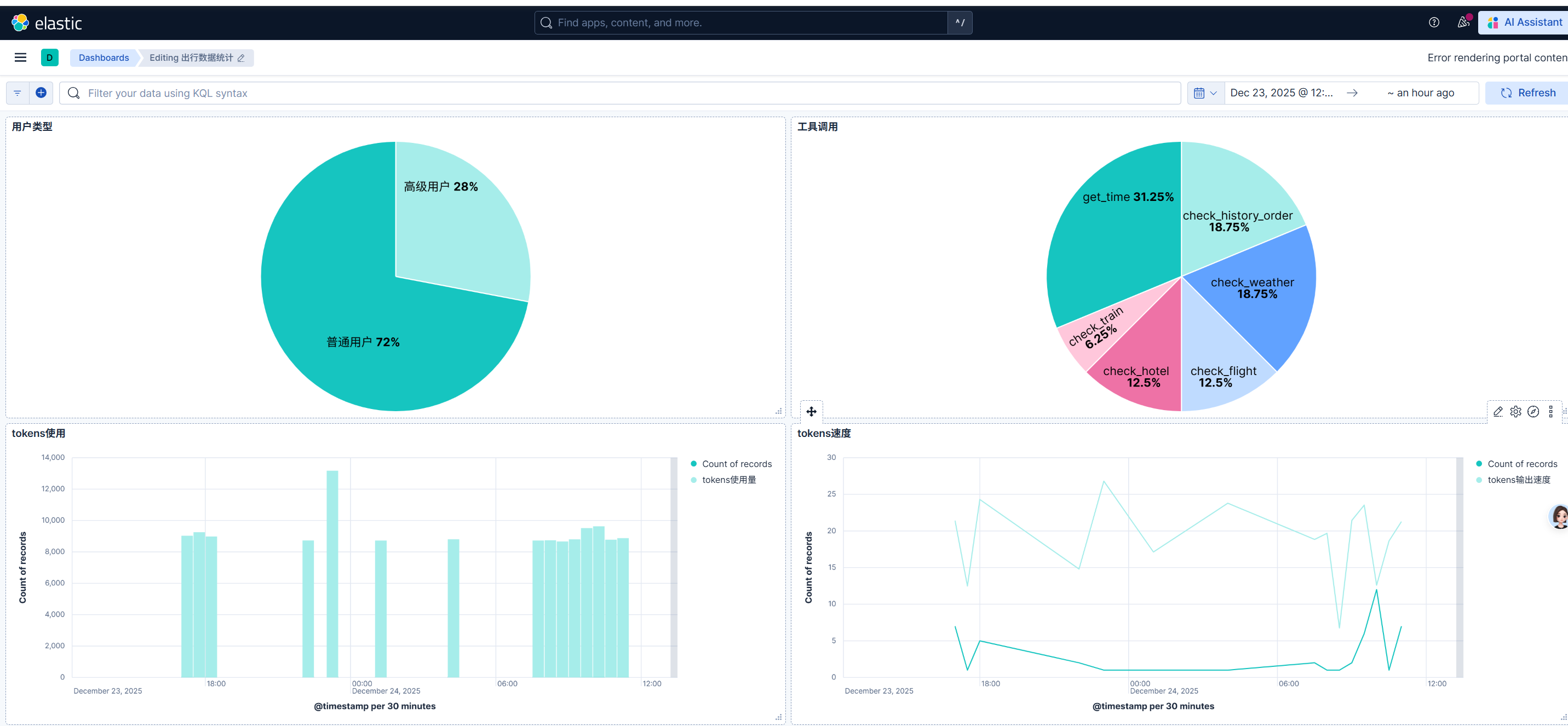Toggle tokens输出速度 legend series
Image resolution: width=1568 pixels, height=726 pixels.
(x=1518, y=480)
